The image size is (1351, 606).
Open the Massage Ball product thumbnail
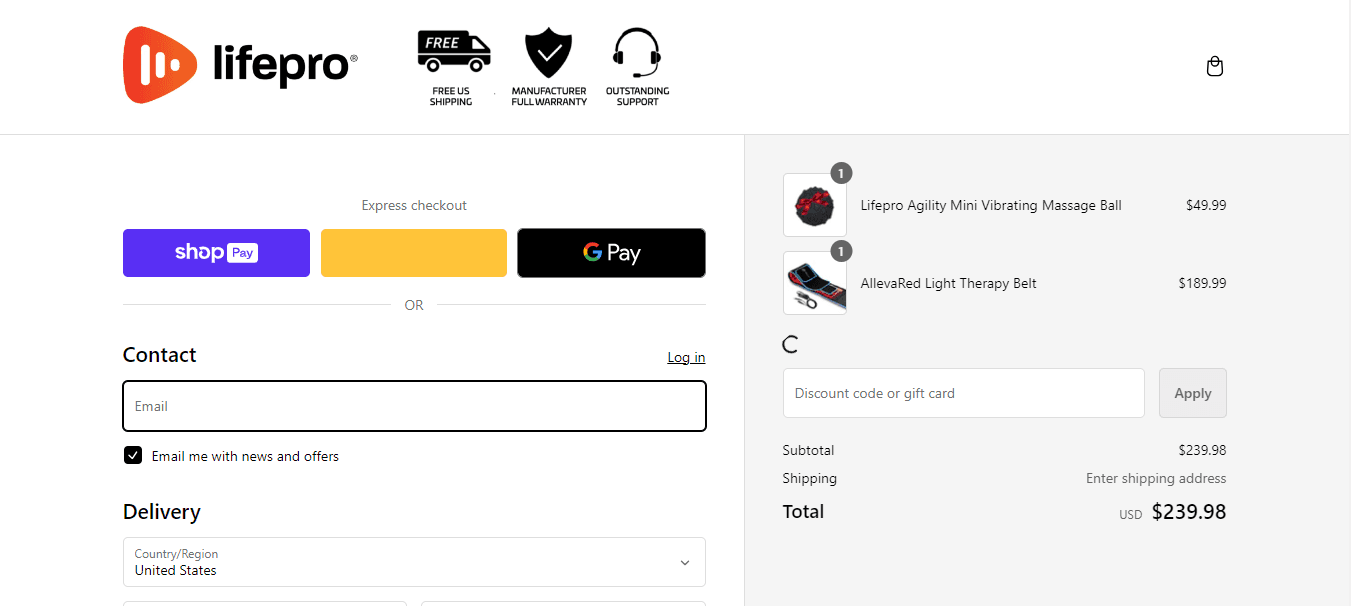click(815, 205)
